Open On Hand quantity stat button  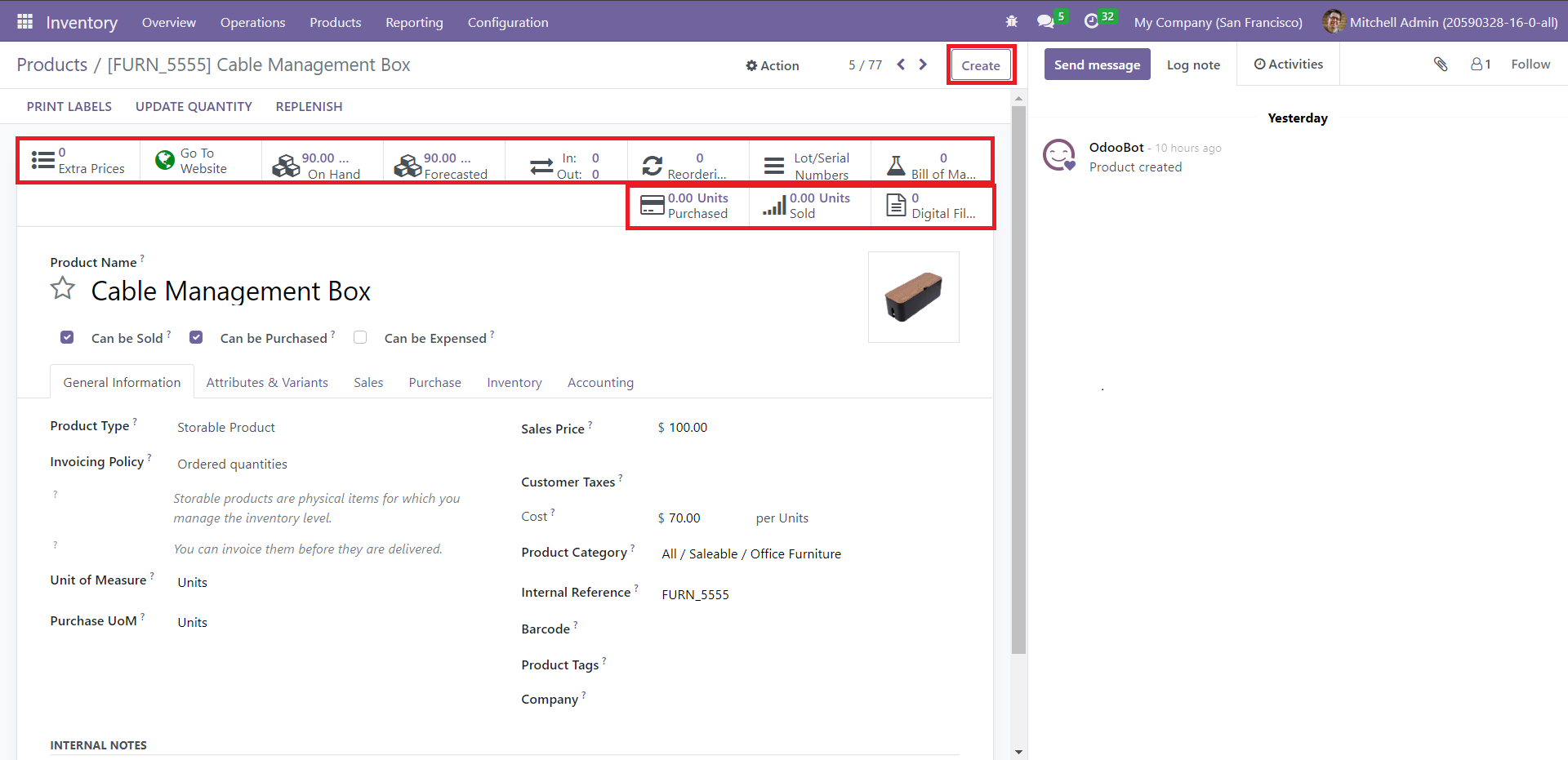point(323,166)
